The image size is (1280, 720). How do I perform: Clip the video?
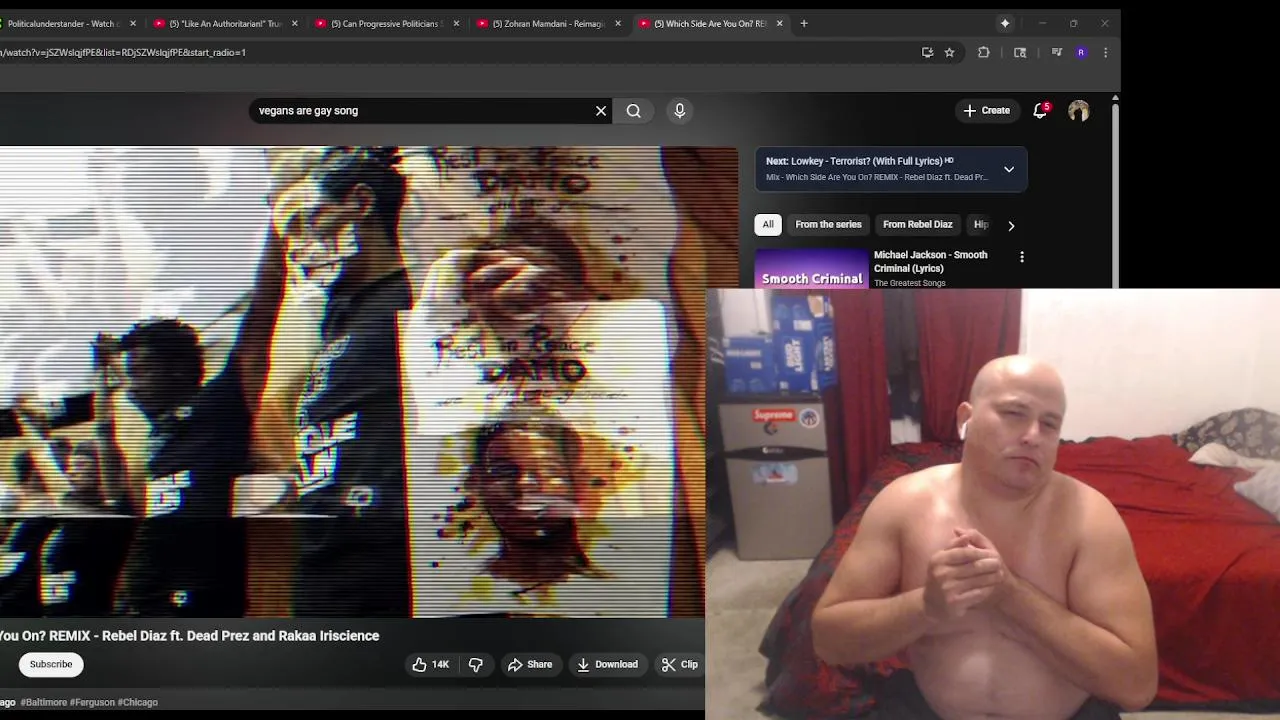point(680,664)
